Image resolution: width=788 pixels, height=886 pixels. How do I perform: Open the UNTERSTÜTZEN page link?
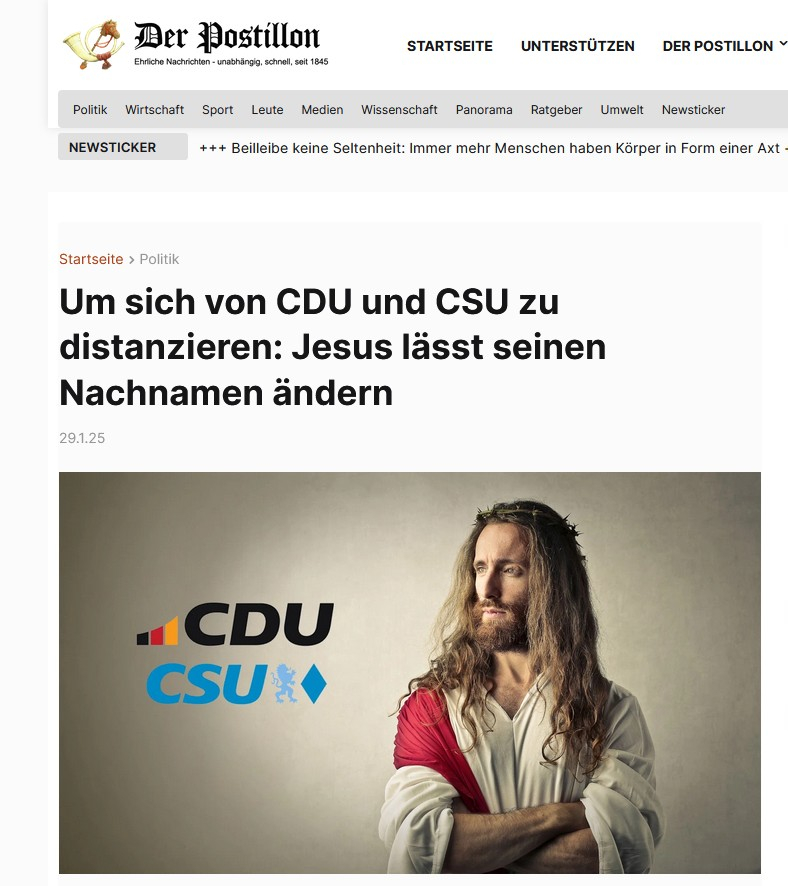[x=577, y=46]
